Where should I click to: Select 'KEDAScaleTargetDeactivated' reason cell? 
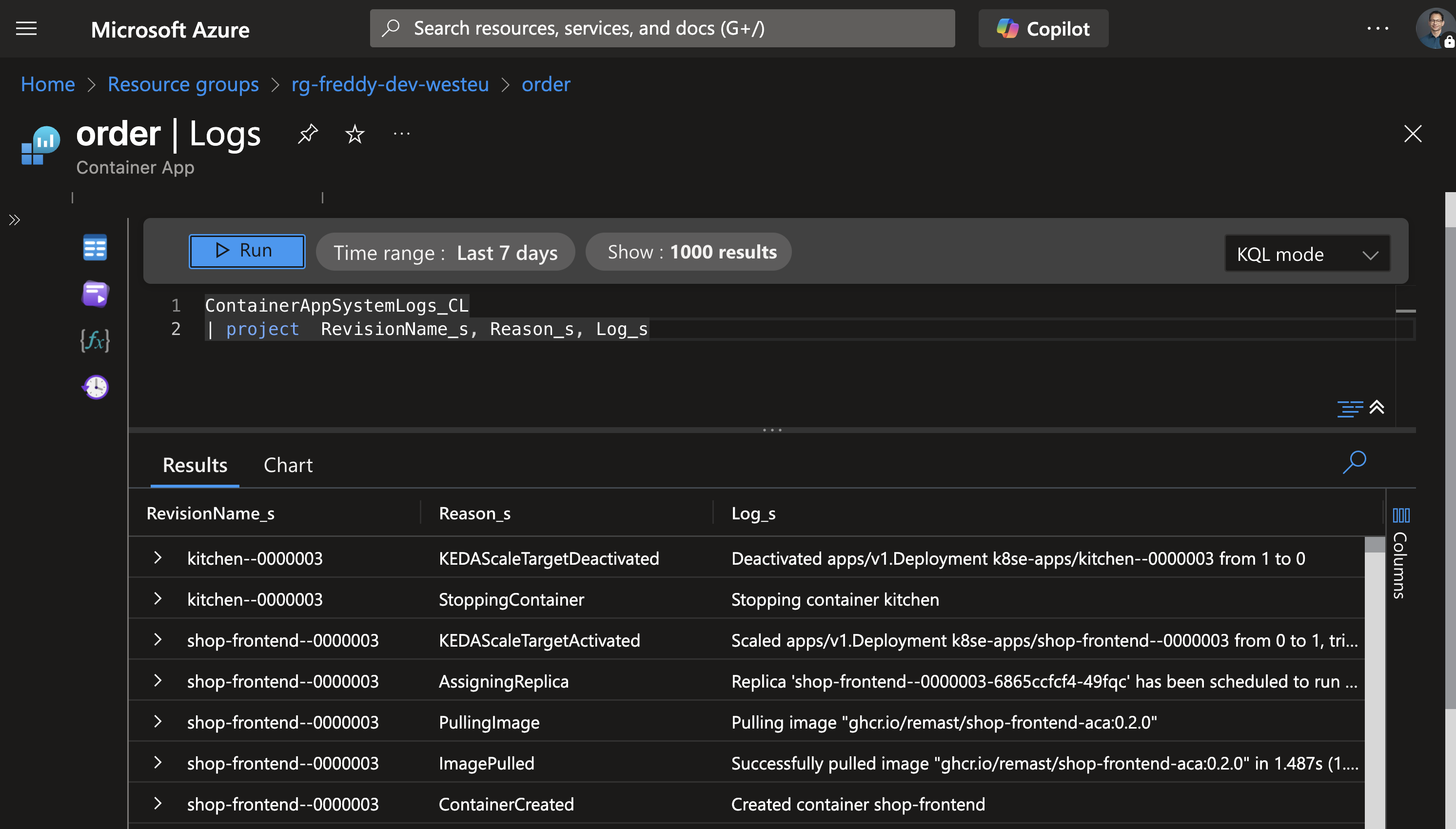click(549, 558)
